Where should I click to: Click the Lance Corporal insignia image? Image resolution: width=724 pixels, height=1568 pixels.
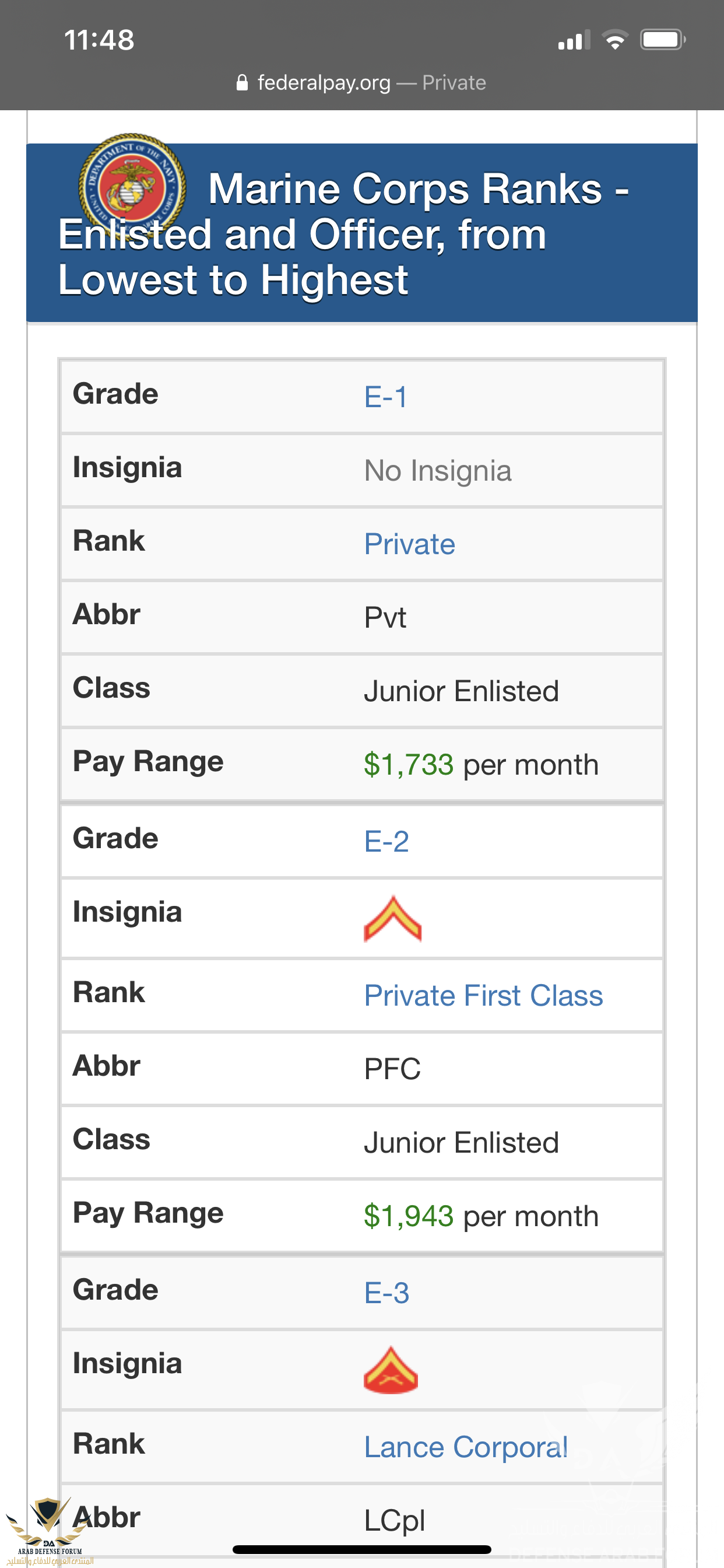[391, 1370]
